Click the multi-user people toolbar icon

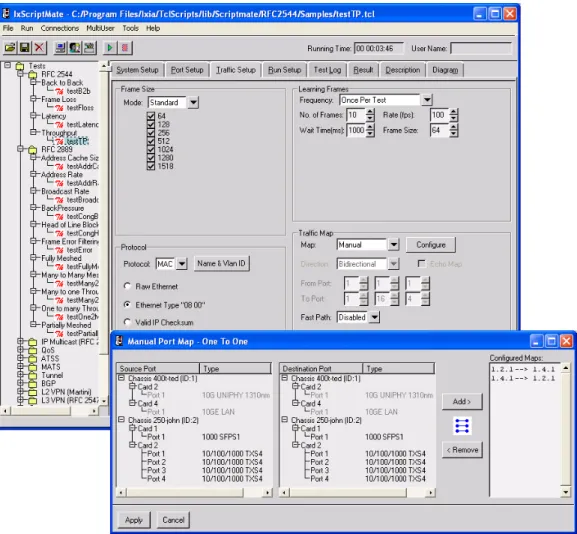pos(75,47)
